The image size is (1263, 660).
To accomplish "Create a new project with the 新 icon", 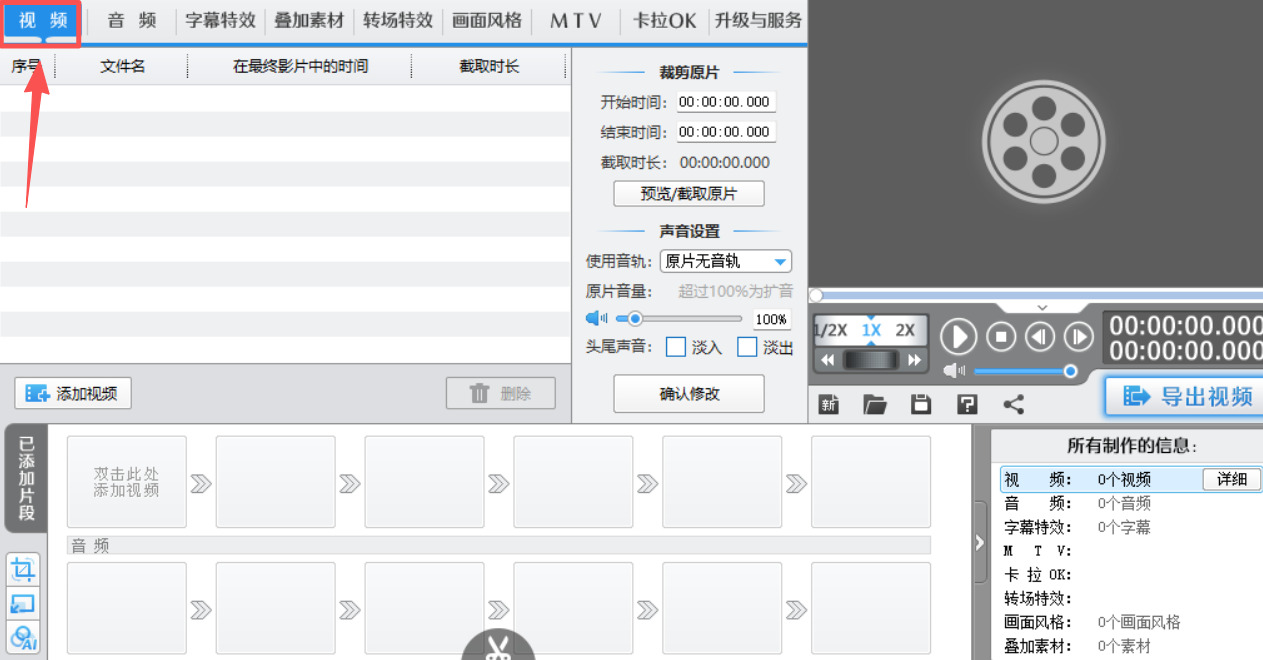I will pos(828,404).
